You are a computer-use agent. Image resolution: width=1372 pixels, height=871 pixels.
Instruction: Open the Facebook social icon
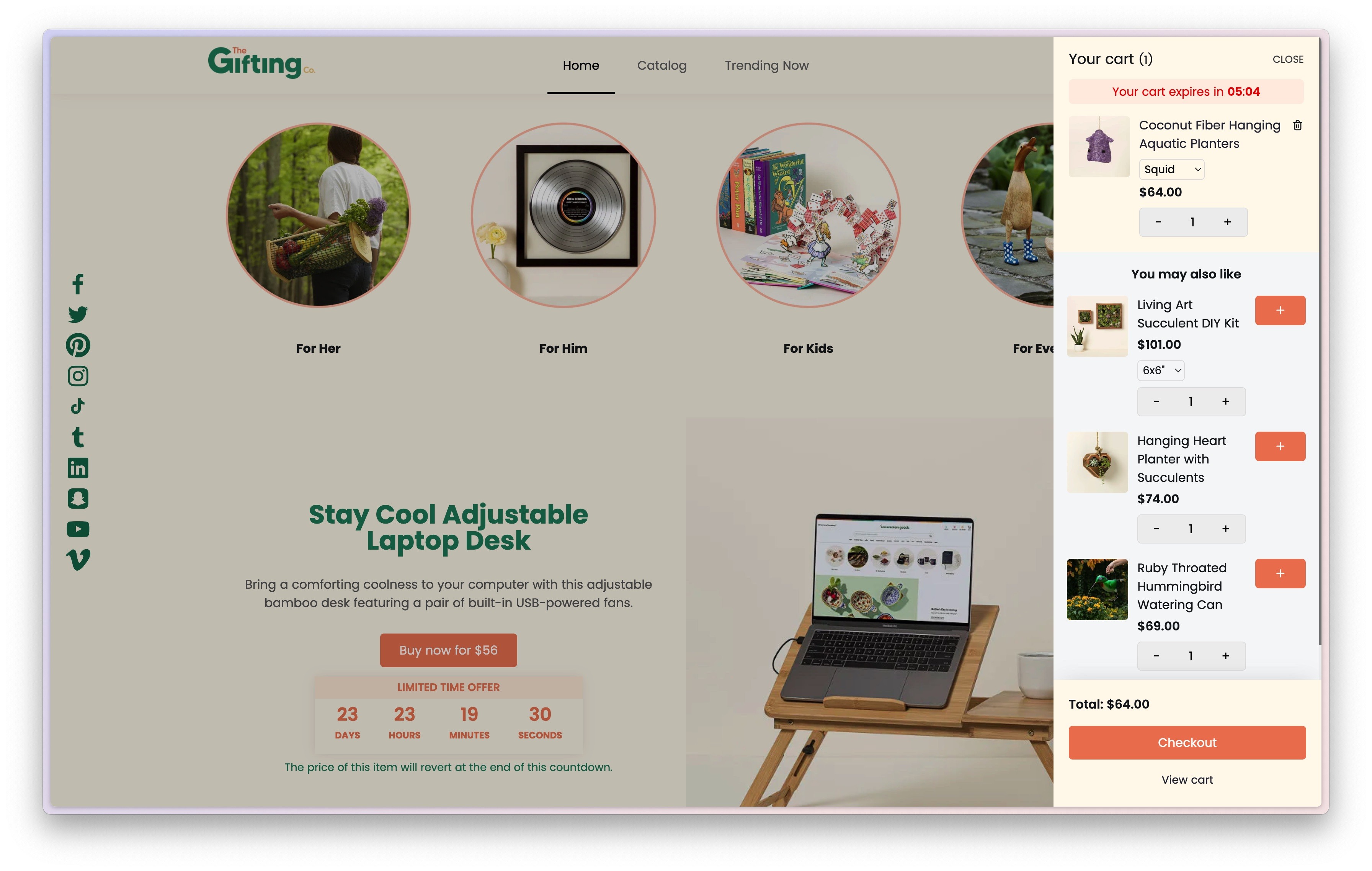[78, 284]
